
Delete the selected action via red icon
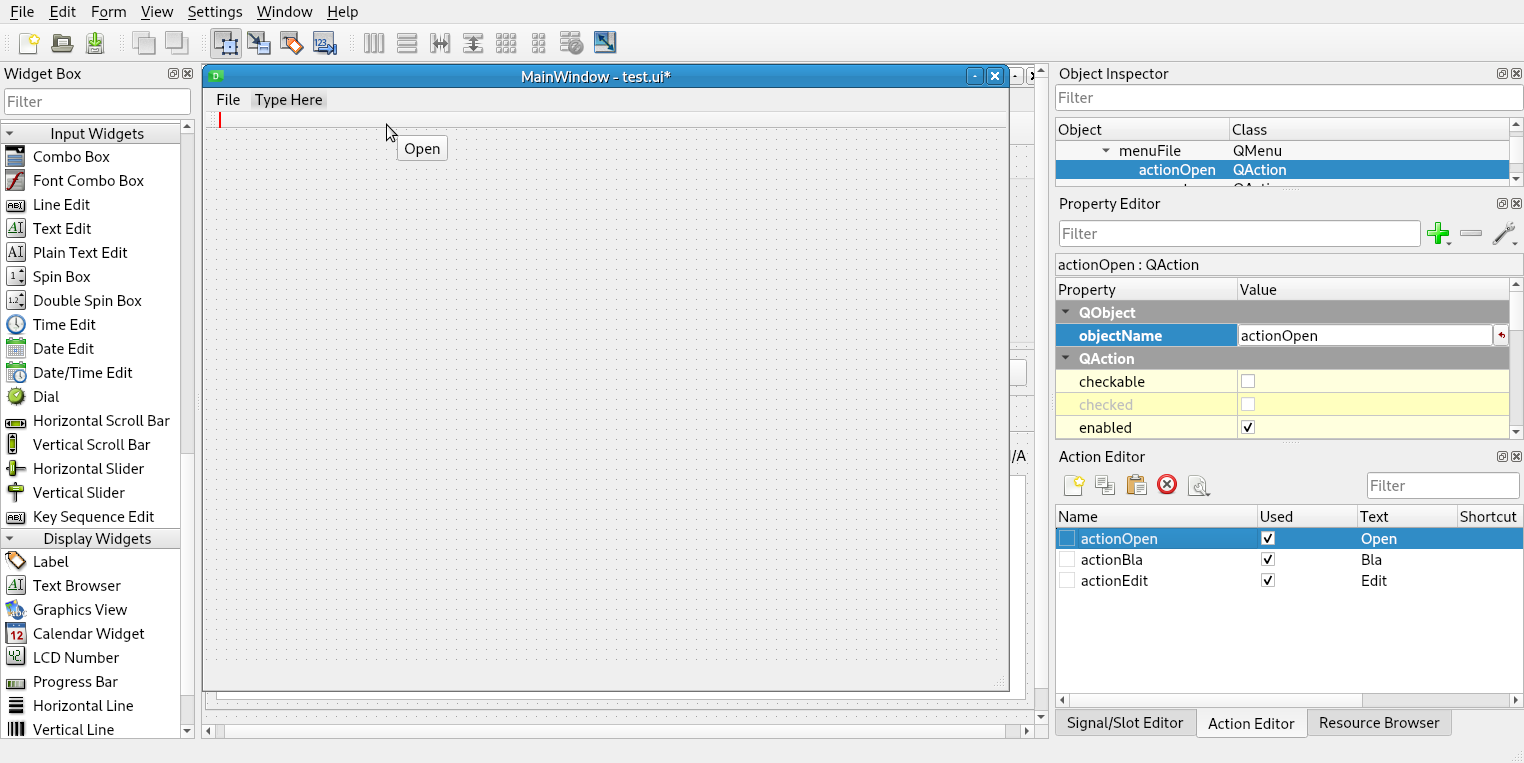[1167, 485]
